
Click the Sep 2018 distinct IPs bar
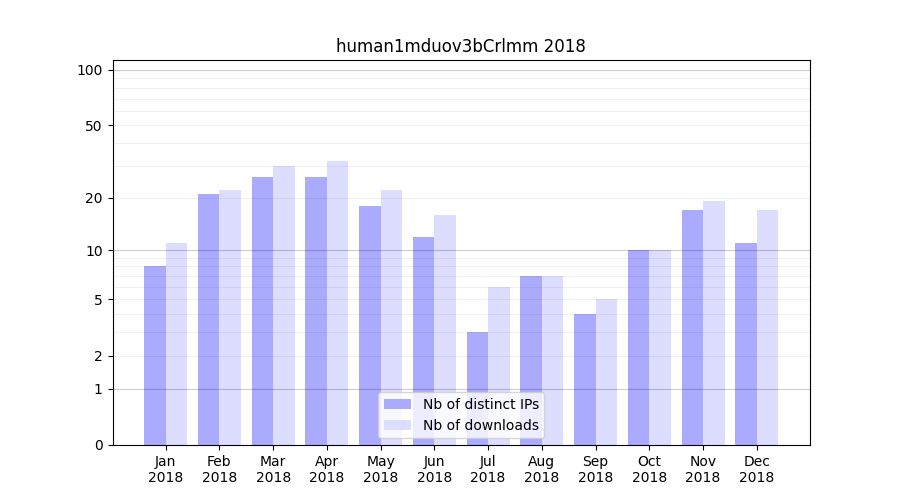pos(585,379)
